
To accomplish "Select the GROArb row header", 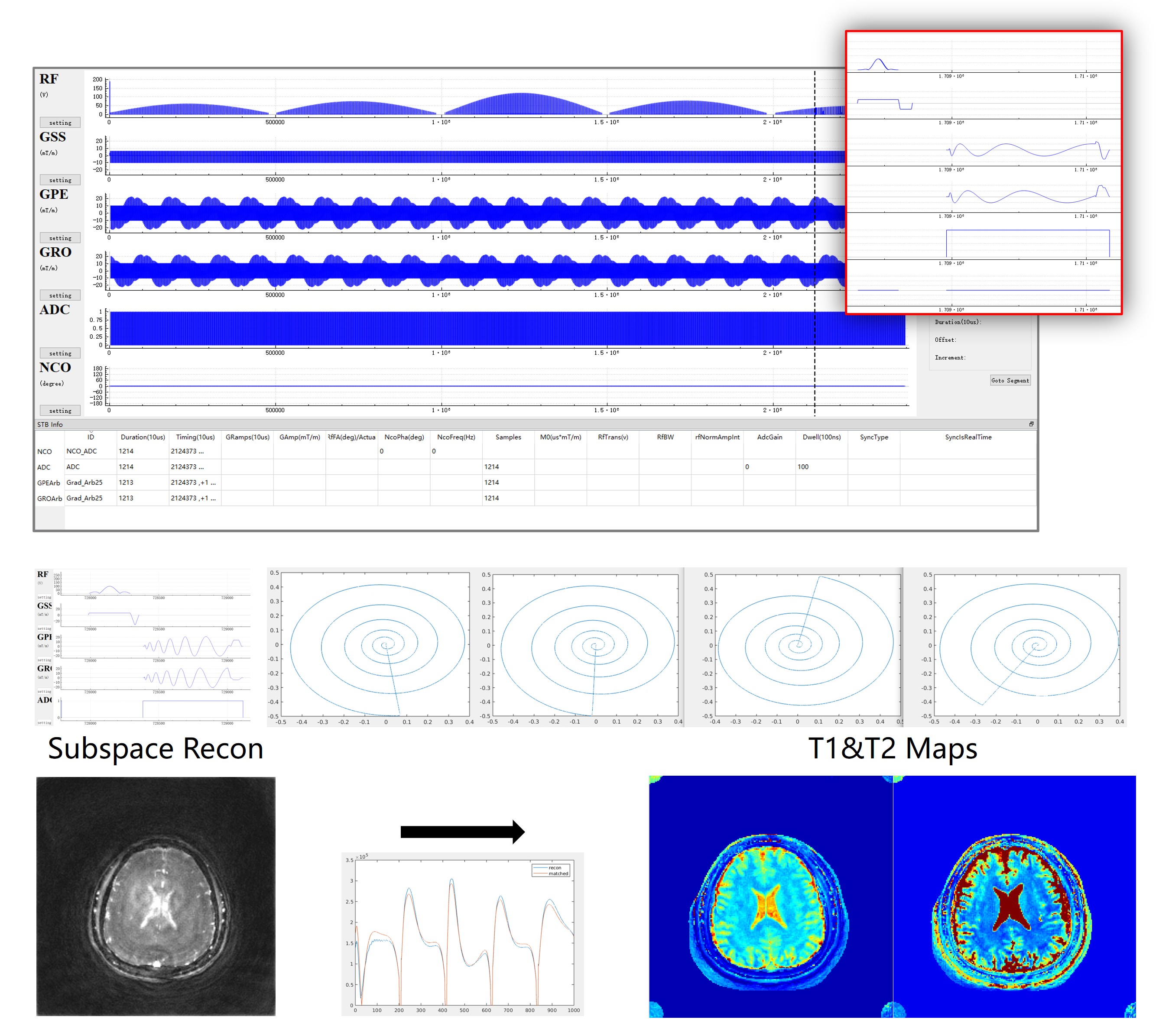I will point(49,498).
